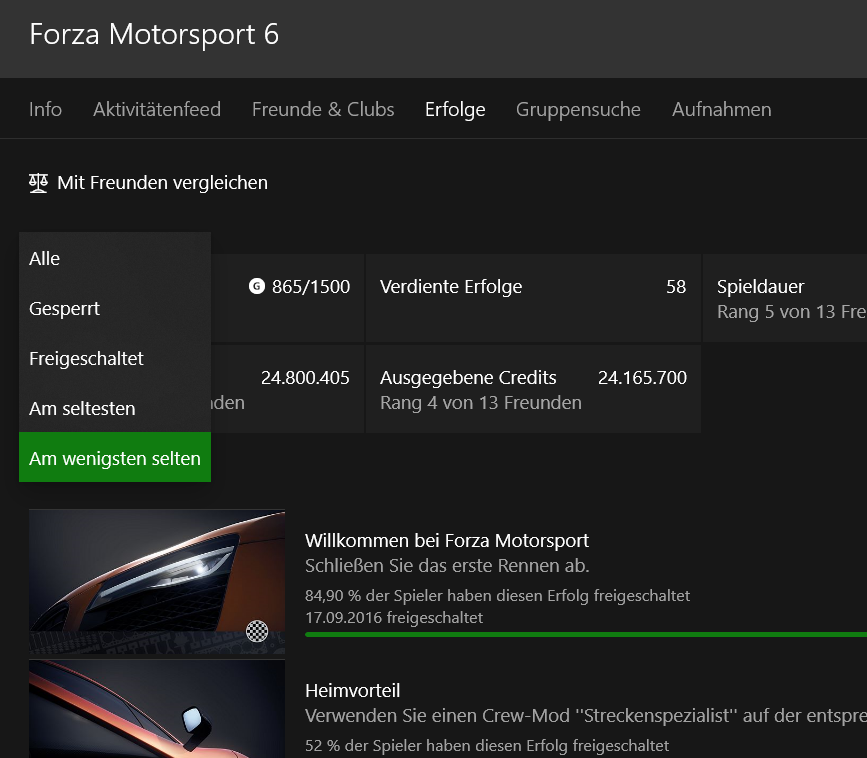Click 'Schließen Sie das erste Rennen ab.' description
Image resolution: width=867 pixels, height=758 pixels.
(x=447, y=566)
